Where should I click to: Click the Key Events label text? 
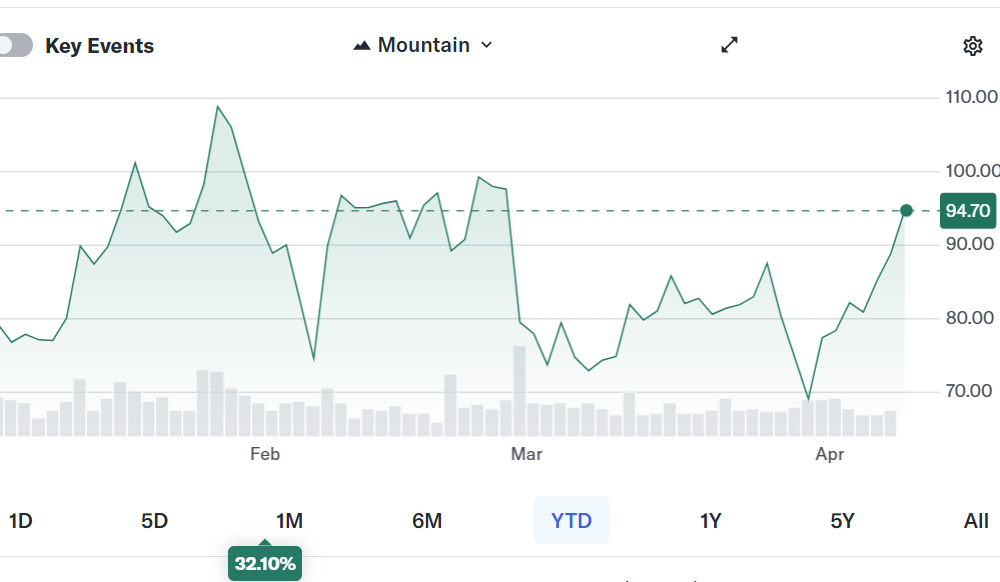pyautogui.click(x=100, y=46)
